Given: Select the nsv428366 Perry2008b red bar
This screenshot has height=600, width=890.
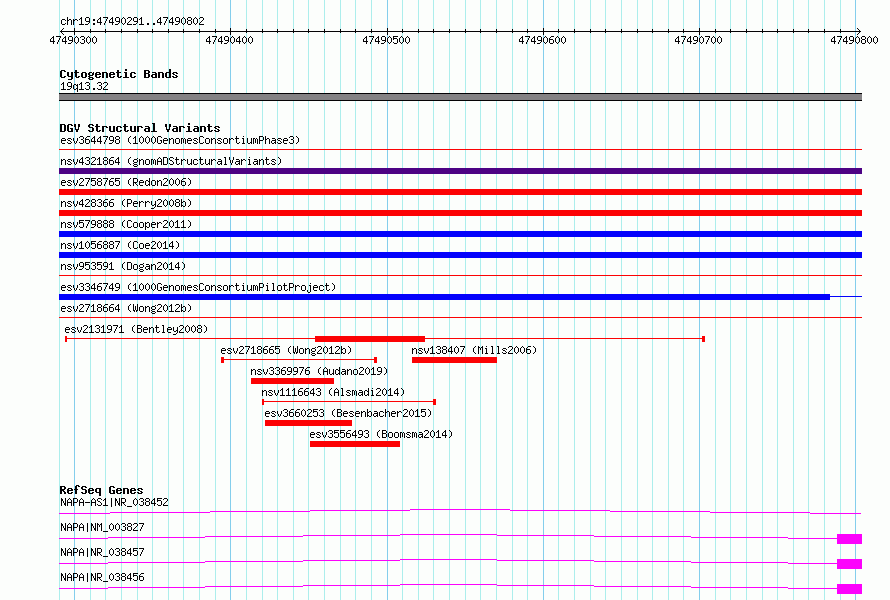Looking at the screenshot, I should [460, 213].
